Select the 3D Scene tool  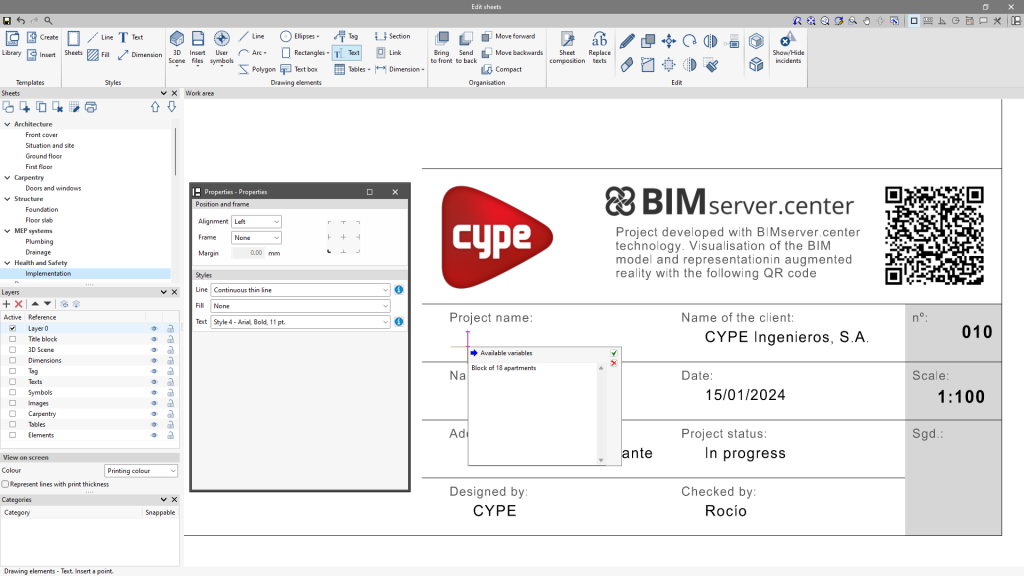177,46
